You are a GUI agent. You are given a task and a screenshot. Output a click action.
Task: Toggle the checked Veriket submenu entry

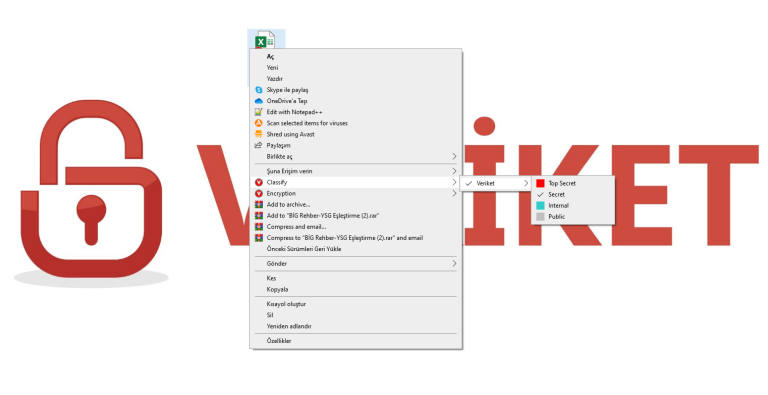(496, 183)
